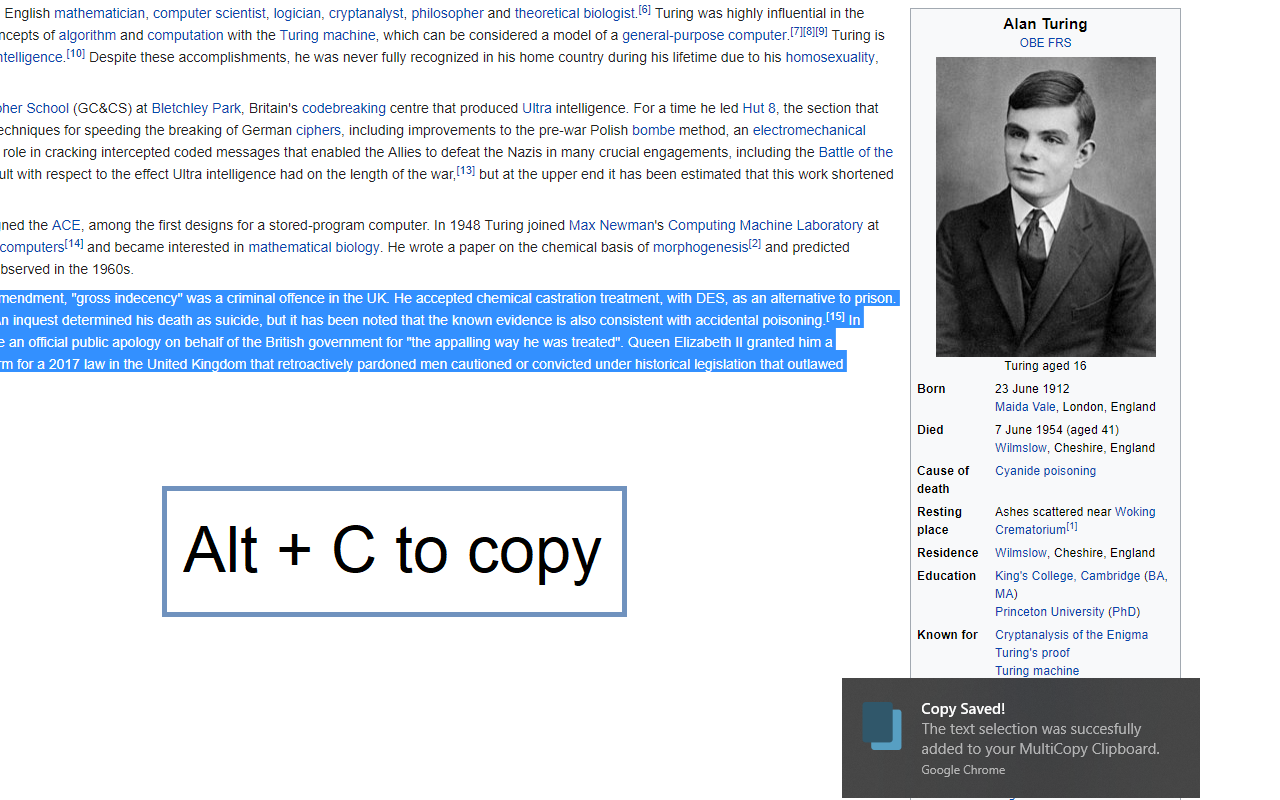Go to 'Turing machine' article link
Viewport: 1280px width, 800px height.
[327, 35]
